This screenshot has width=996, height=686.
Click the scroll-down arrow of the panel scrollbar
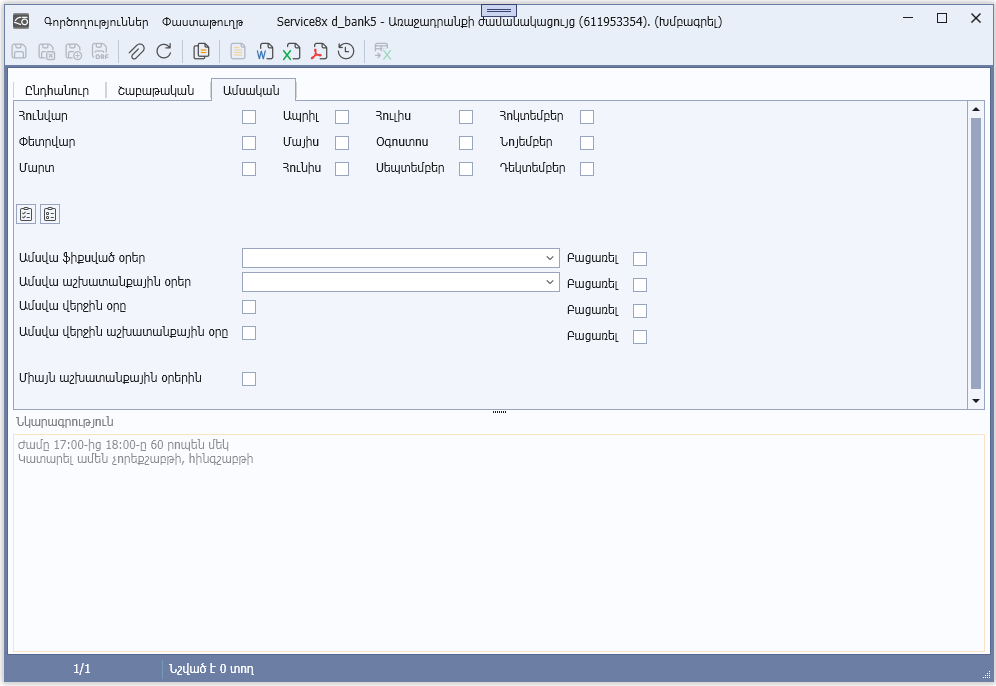coord(976,400)
